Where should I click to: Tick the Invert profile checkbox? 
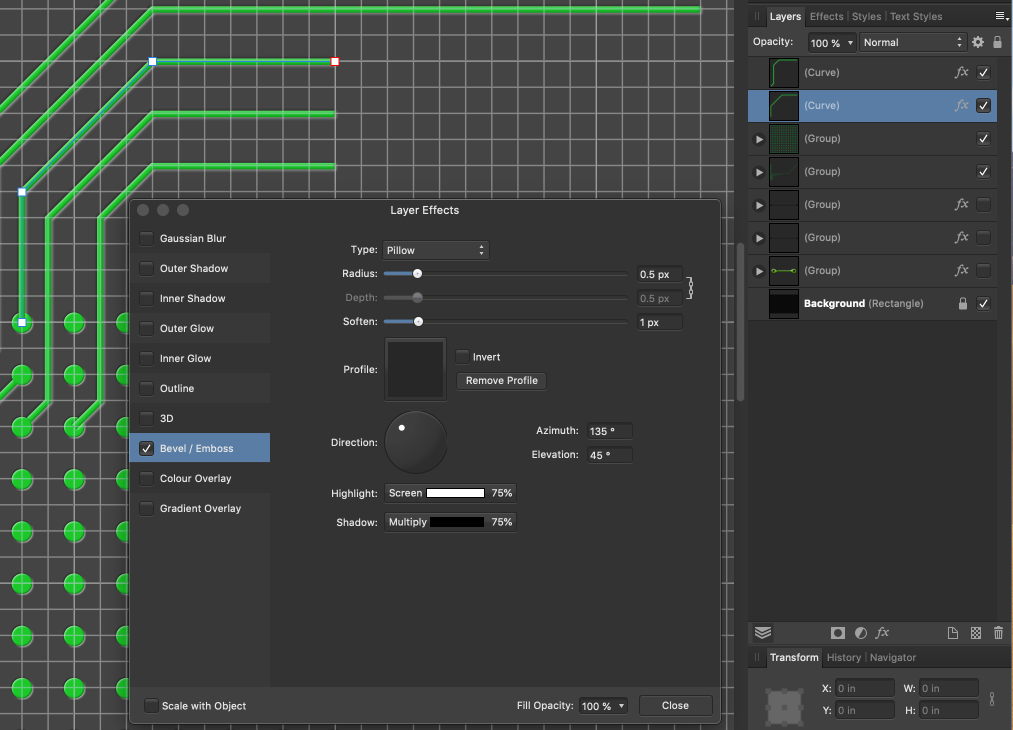462,357
